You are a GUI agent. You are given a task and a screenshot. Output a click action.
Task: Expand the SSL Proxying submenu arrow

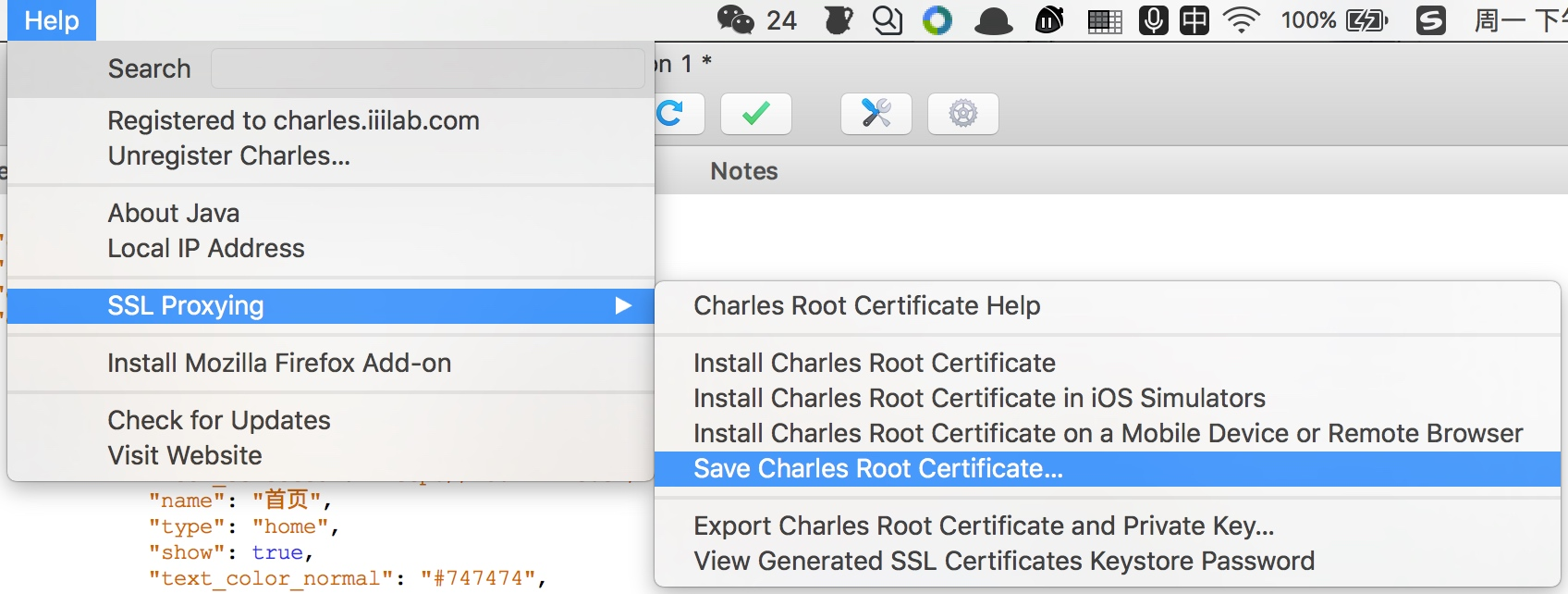tap(624, 305)
